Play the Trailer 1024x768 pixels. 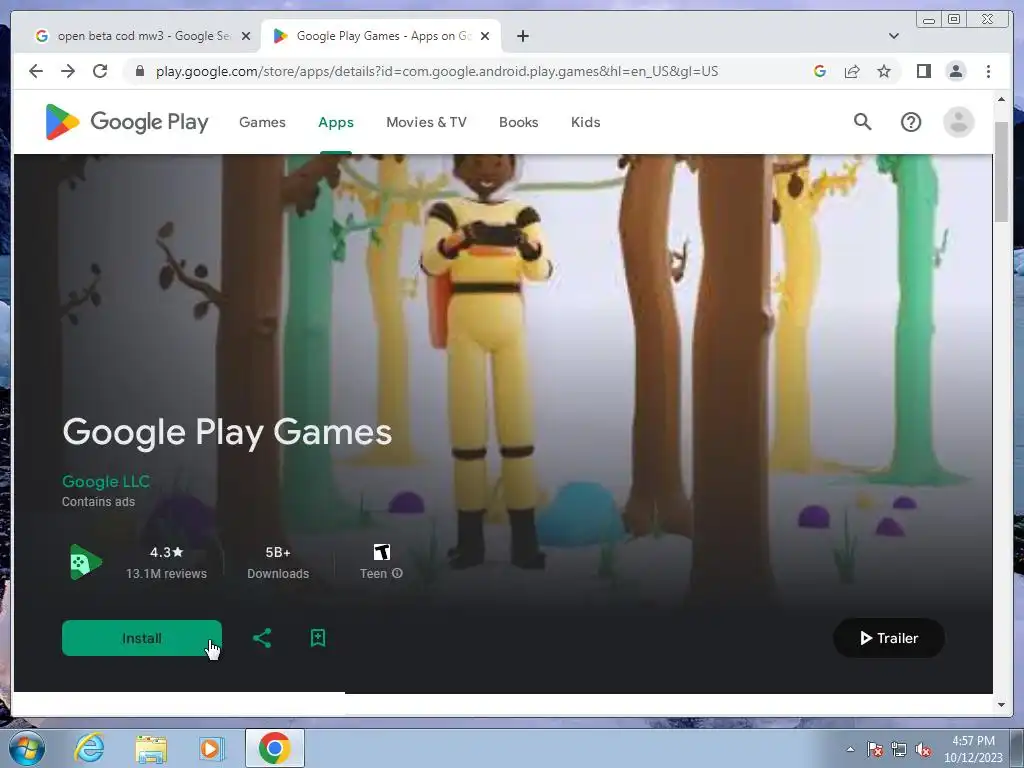pyautogui.click(x=889, y=638)
